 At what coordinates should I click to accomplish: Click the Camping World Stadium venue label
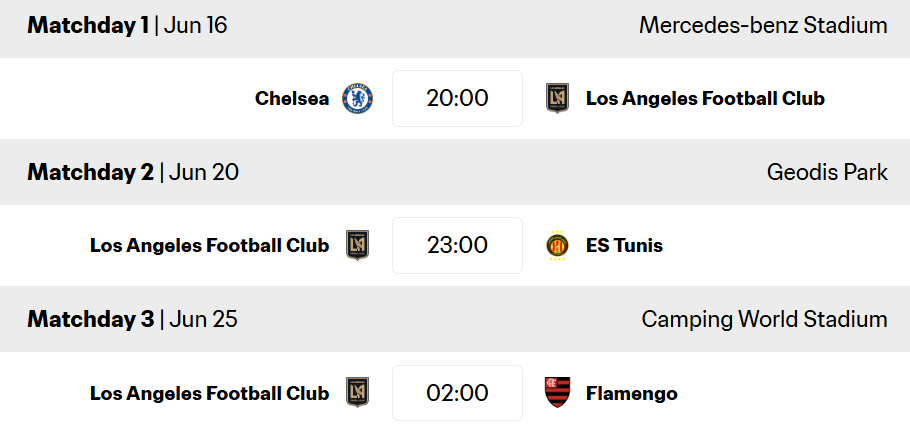point(764,319)
